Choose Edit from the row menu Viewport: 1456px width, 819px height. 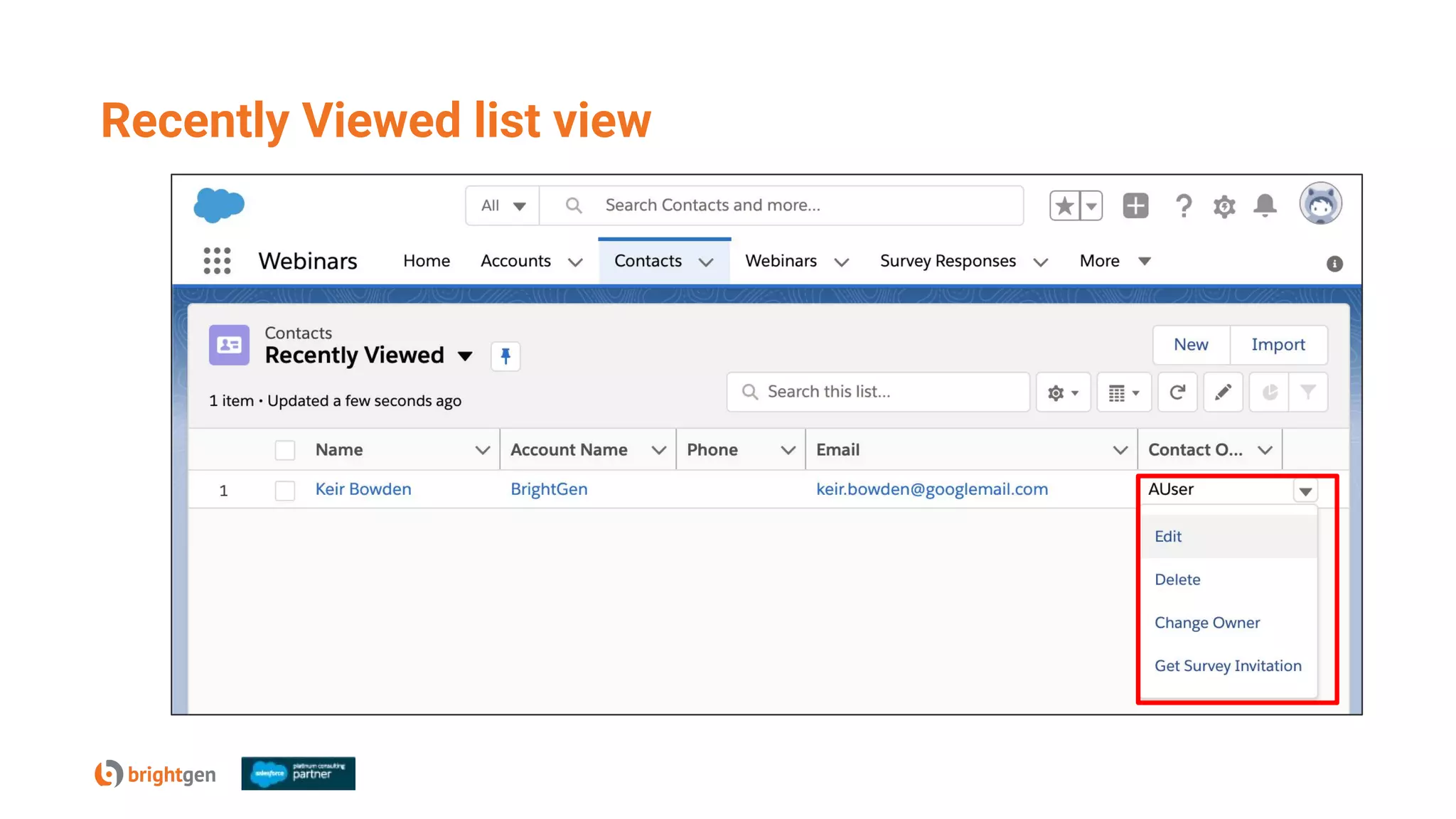(x=1228, y=536)
